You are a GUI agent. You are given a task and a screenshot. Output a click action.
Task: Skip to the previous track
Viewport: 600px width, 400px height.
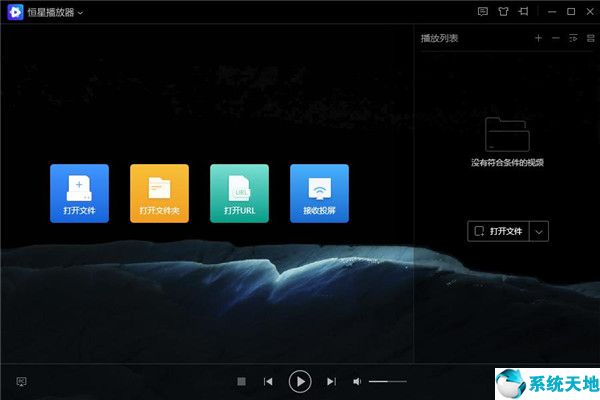(268, 381)
